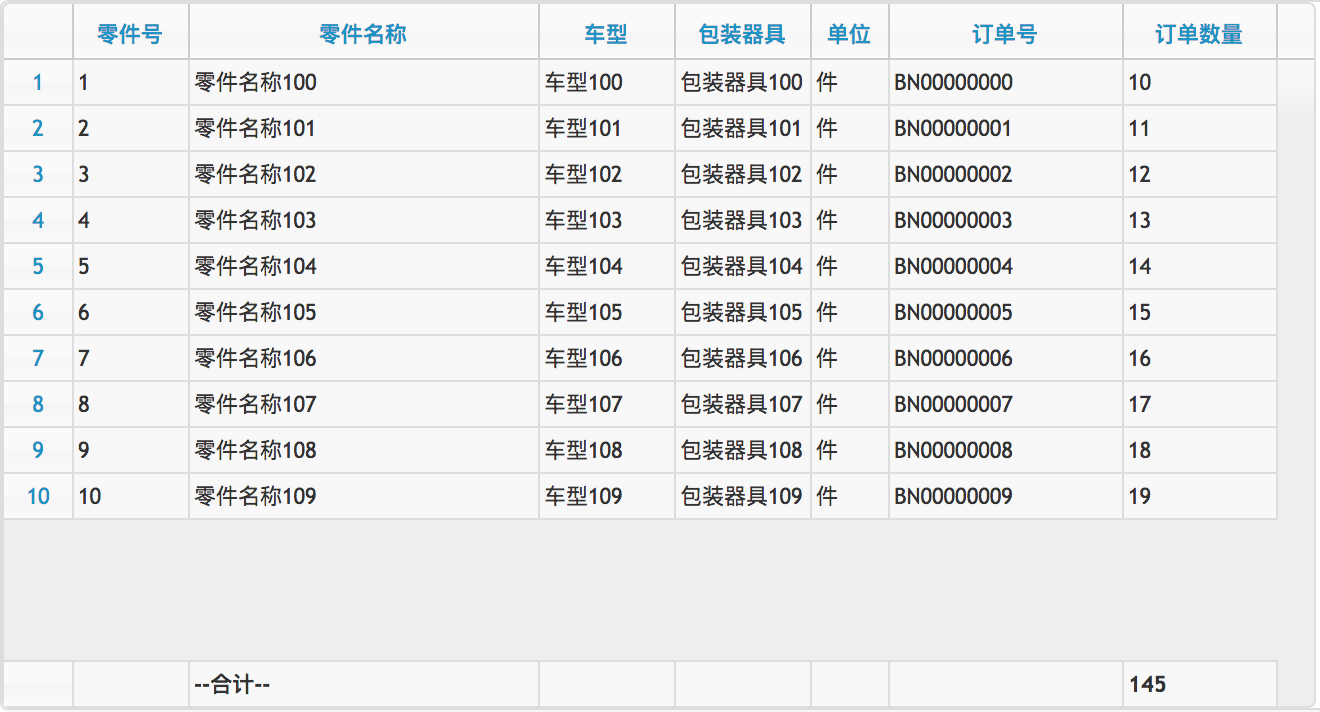
Task: Select the 车型109 cell
Action: coord(607,497)
